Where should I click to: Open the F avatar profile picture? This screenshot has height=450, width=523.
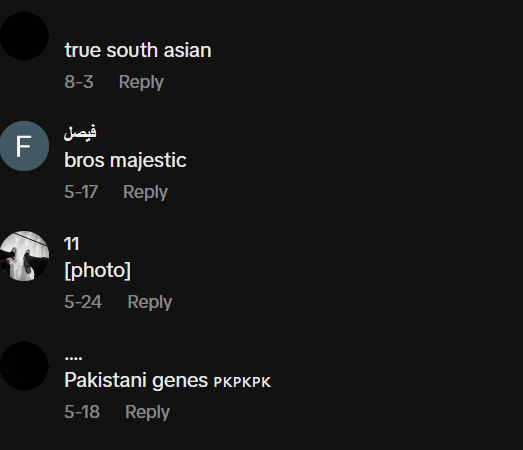point(24,146)
